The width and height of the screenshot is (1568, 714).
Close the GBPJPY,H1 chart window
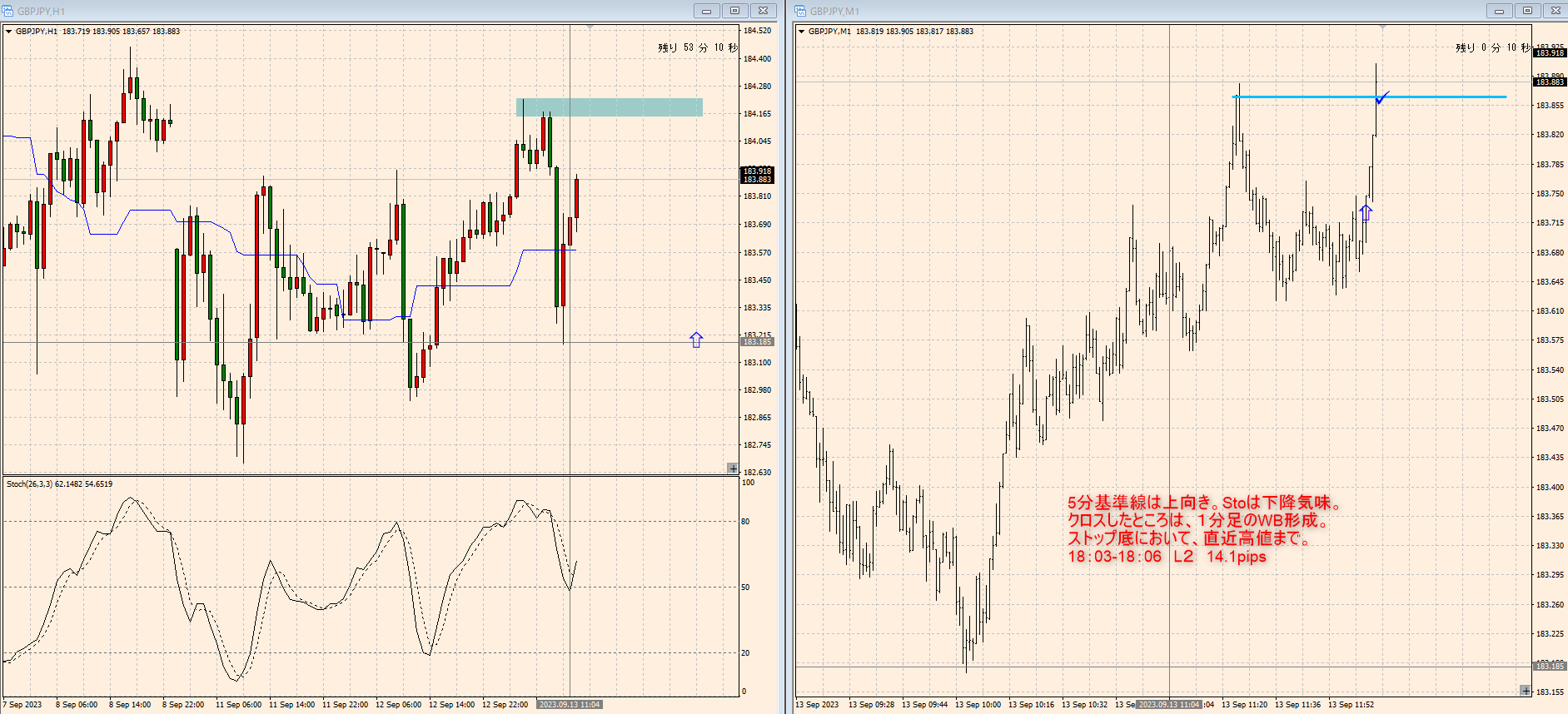pos(763,11)
